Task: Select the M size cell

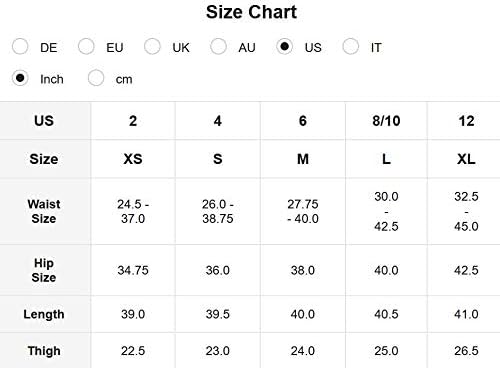Action: (303, 159)
